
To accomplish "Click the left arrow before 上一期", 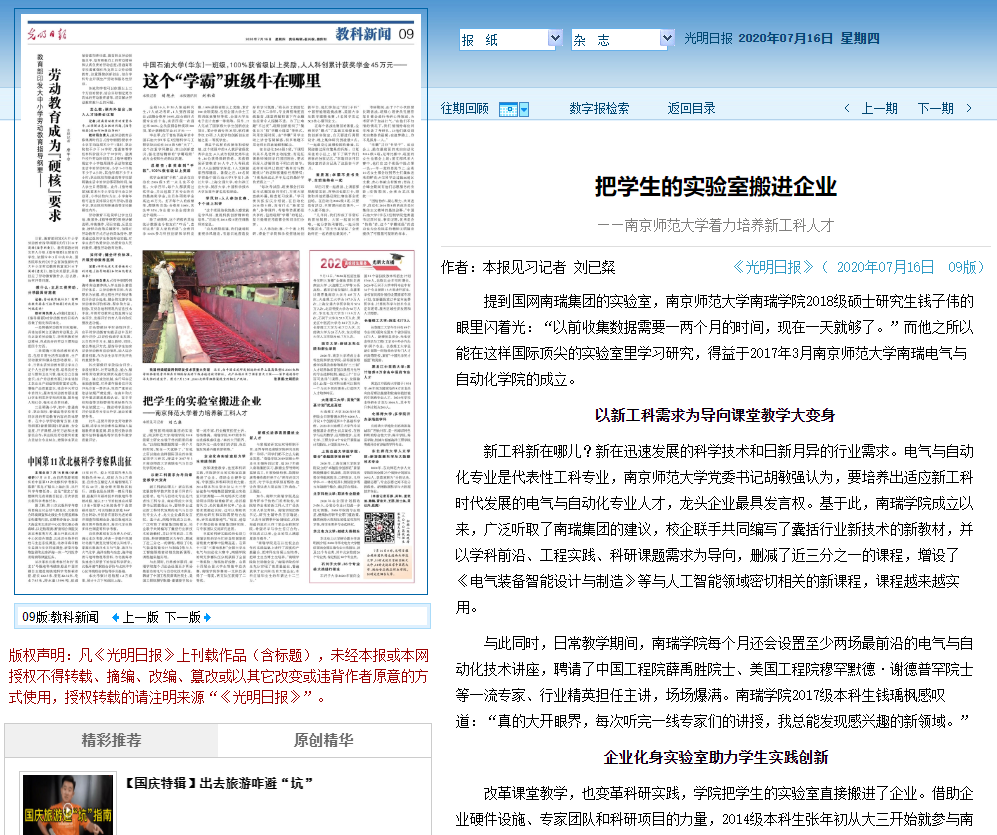I will pyautogui.click(x=847, y=108).
